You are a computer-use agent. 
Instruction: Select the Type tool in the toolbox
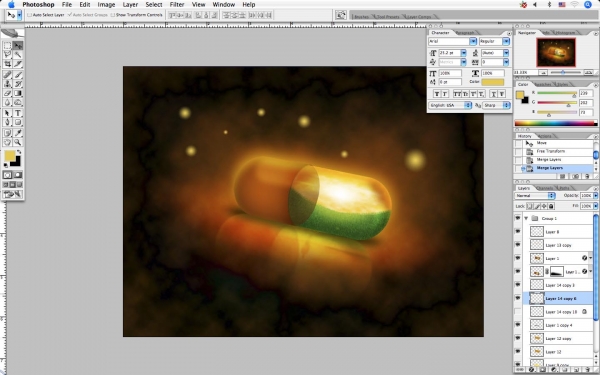coord(18,113)
